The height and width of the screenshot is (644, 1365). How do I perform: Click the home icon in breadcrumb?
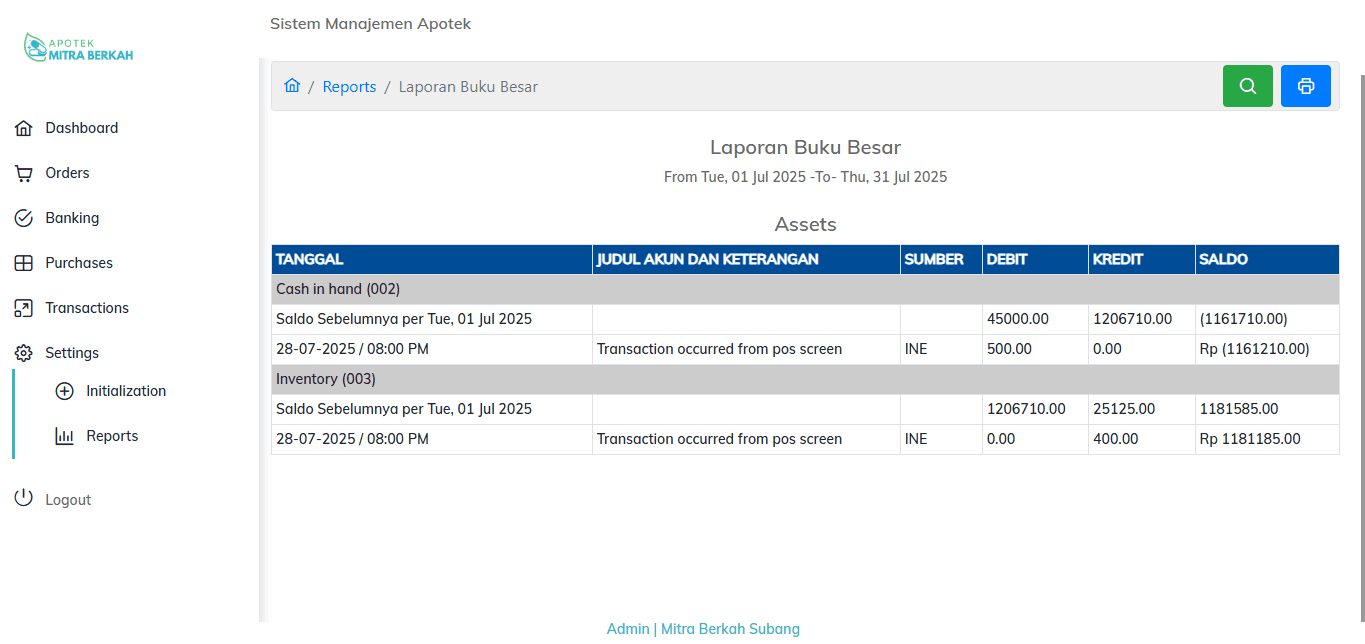click(x=292, y=86)
